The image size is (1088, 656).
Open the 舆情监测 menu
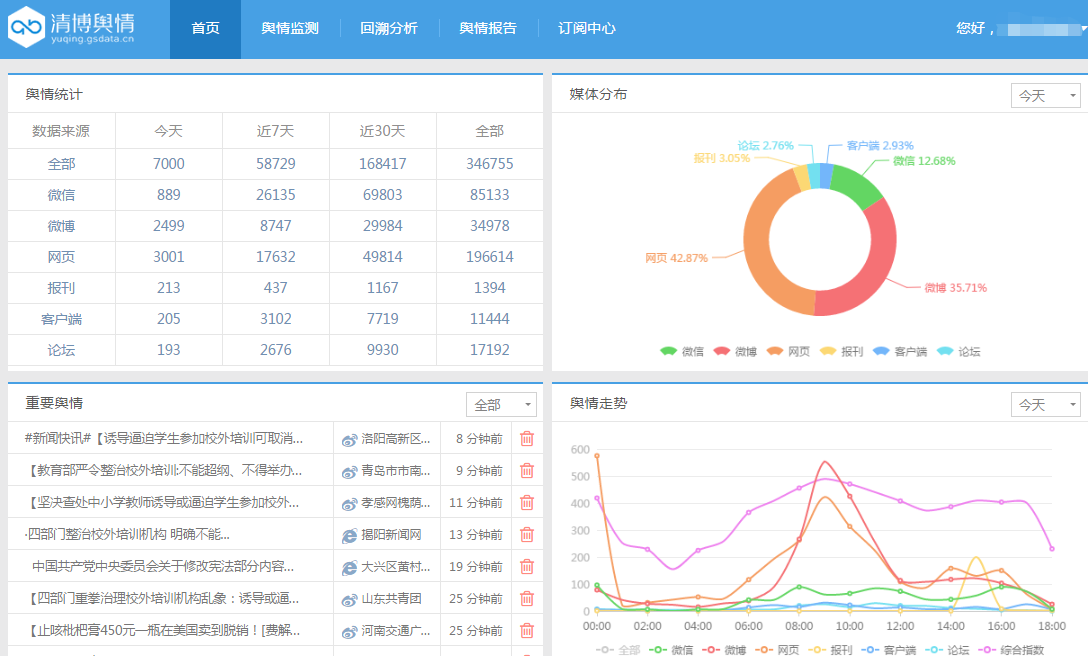coord(290,28)
